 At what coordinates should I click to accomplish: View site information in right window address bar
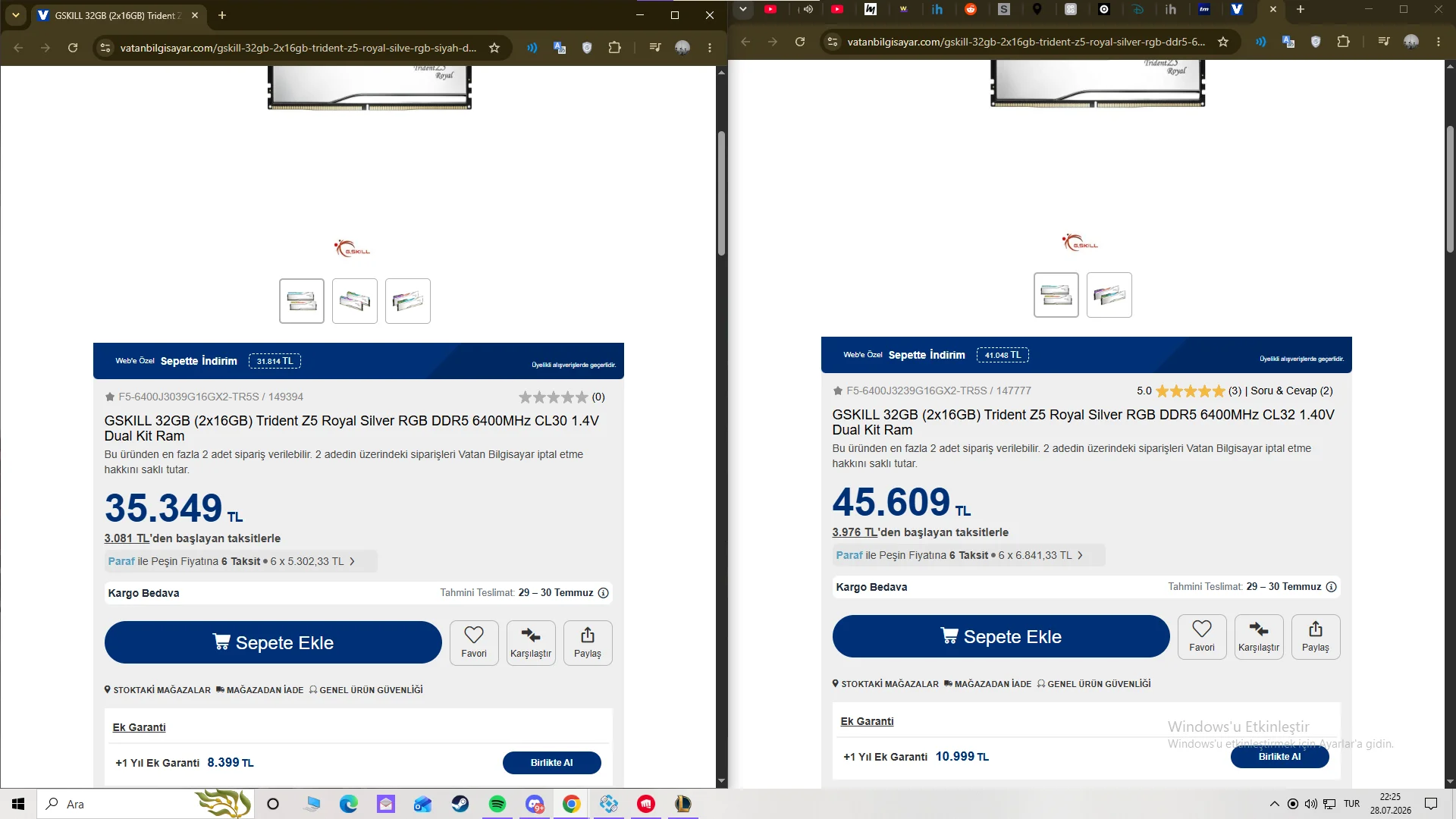coord(833,42)
